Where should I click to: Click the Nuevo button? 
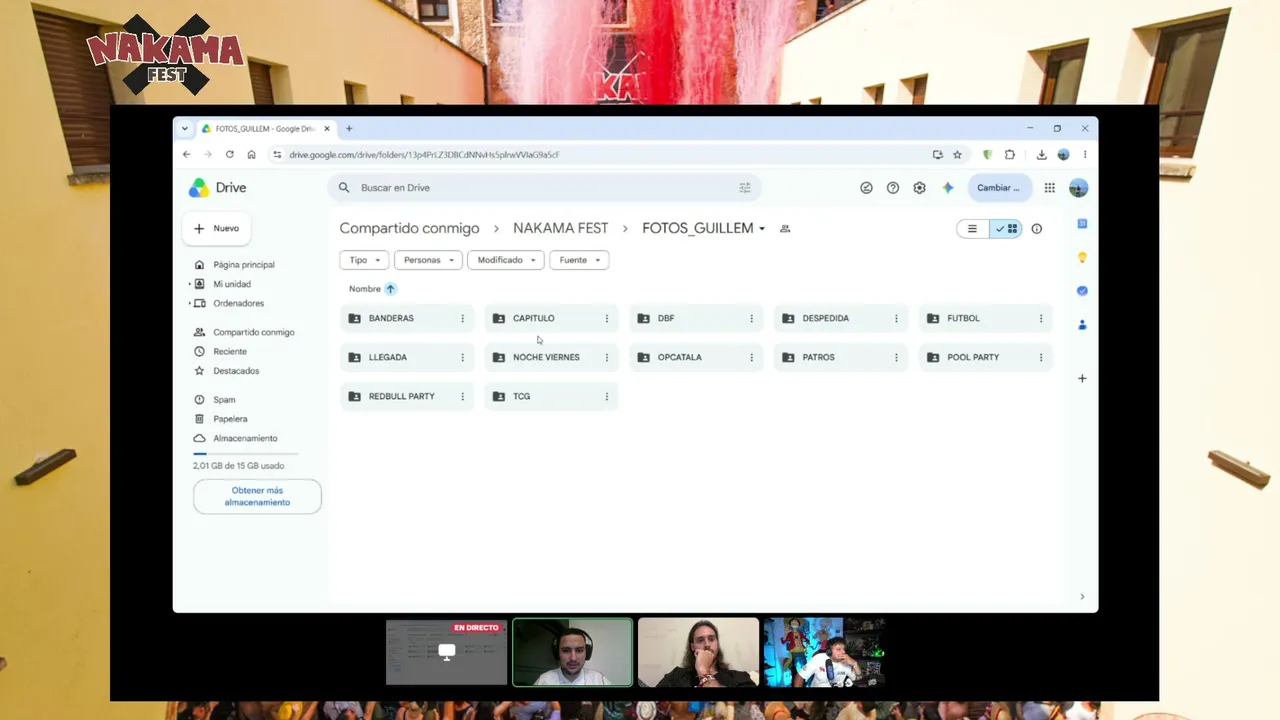tap(216, 229)
